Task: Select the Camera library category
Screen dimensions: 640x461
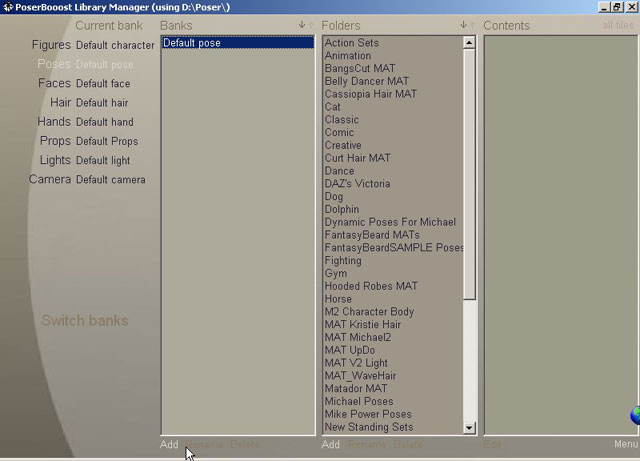Action: (x=50, y=179)
